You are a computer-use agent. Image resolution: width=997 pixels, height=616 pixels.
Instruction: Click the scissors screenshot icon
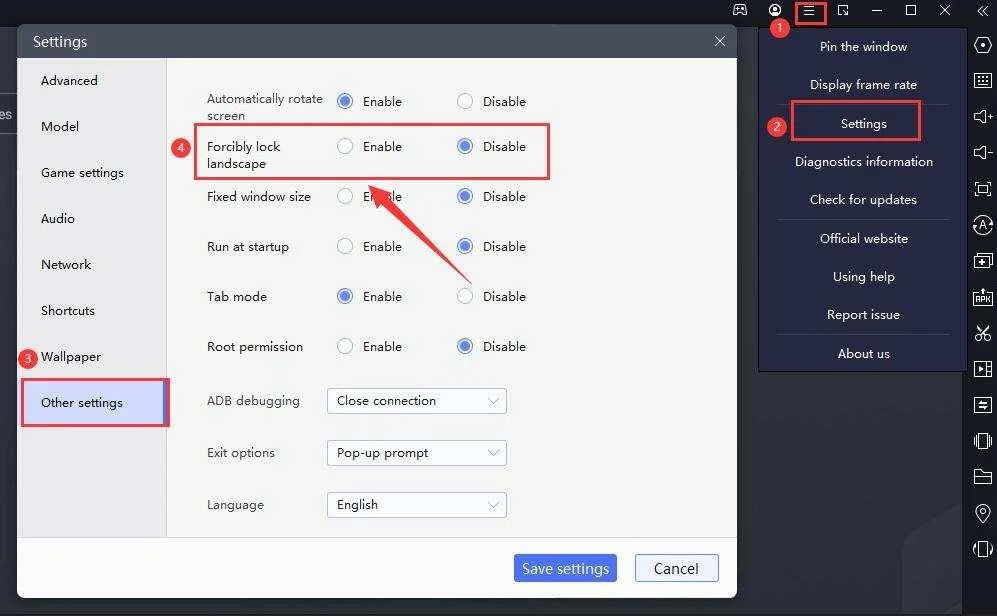(x=982, y=332)
